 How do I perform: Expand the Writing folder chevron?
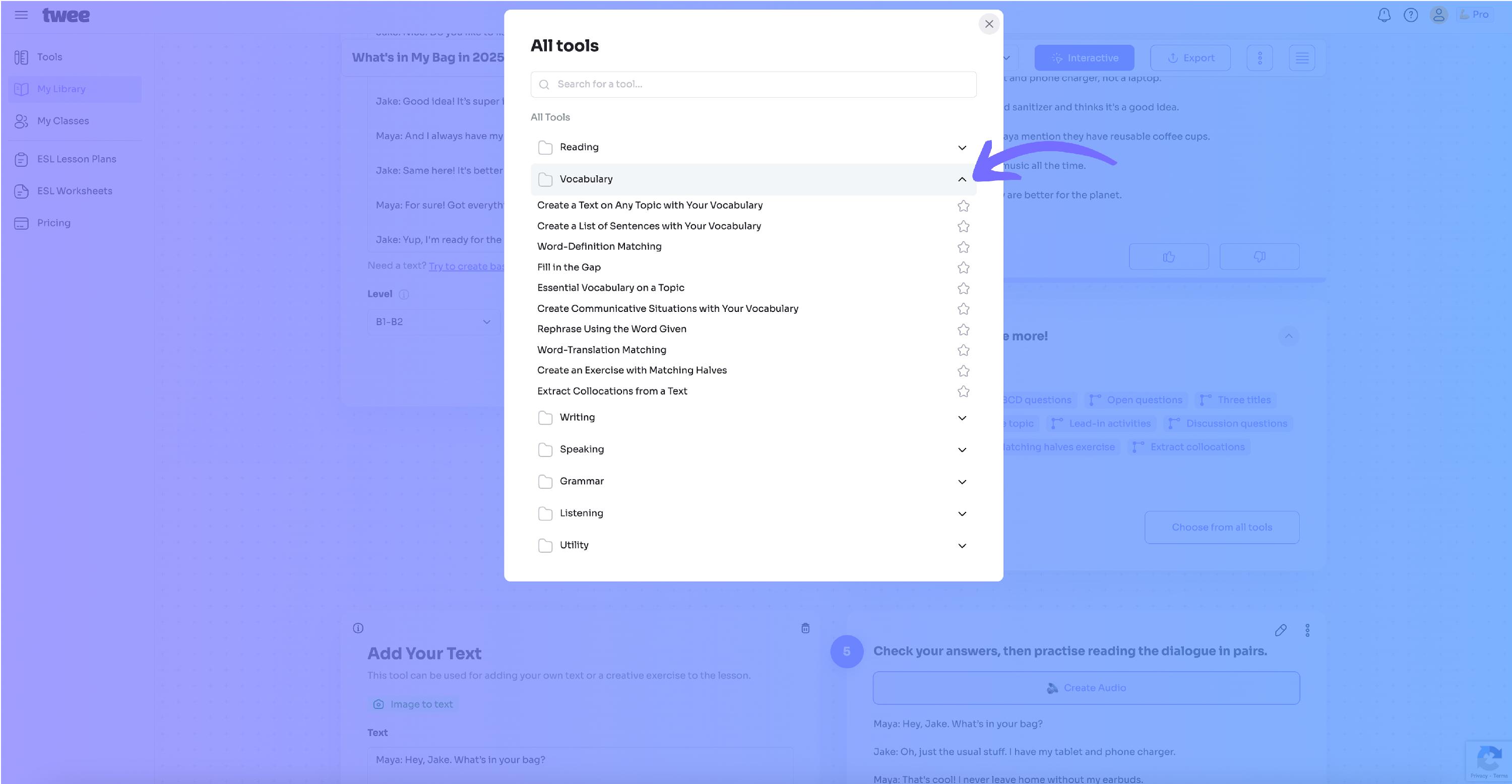click(x=962, y=418)
